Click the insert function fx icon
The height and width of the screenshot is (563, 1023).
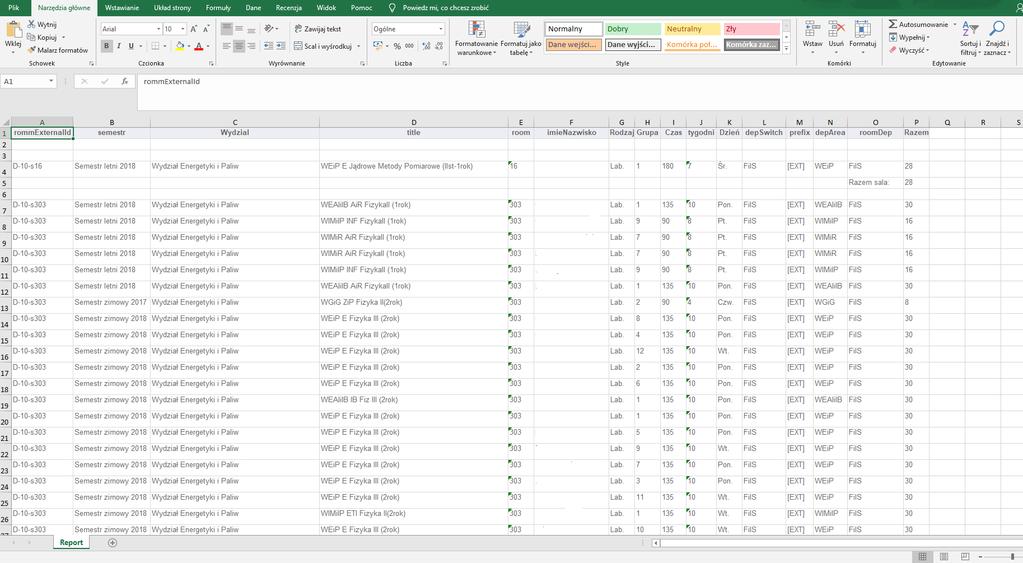[124, 82]
